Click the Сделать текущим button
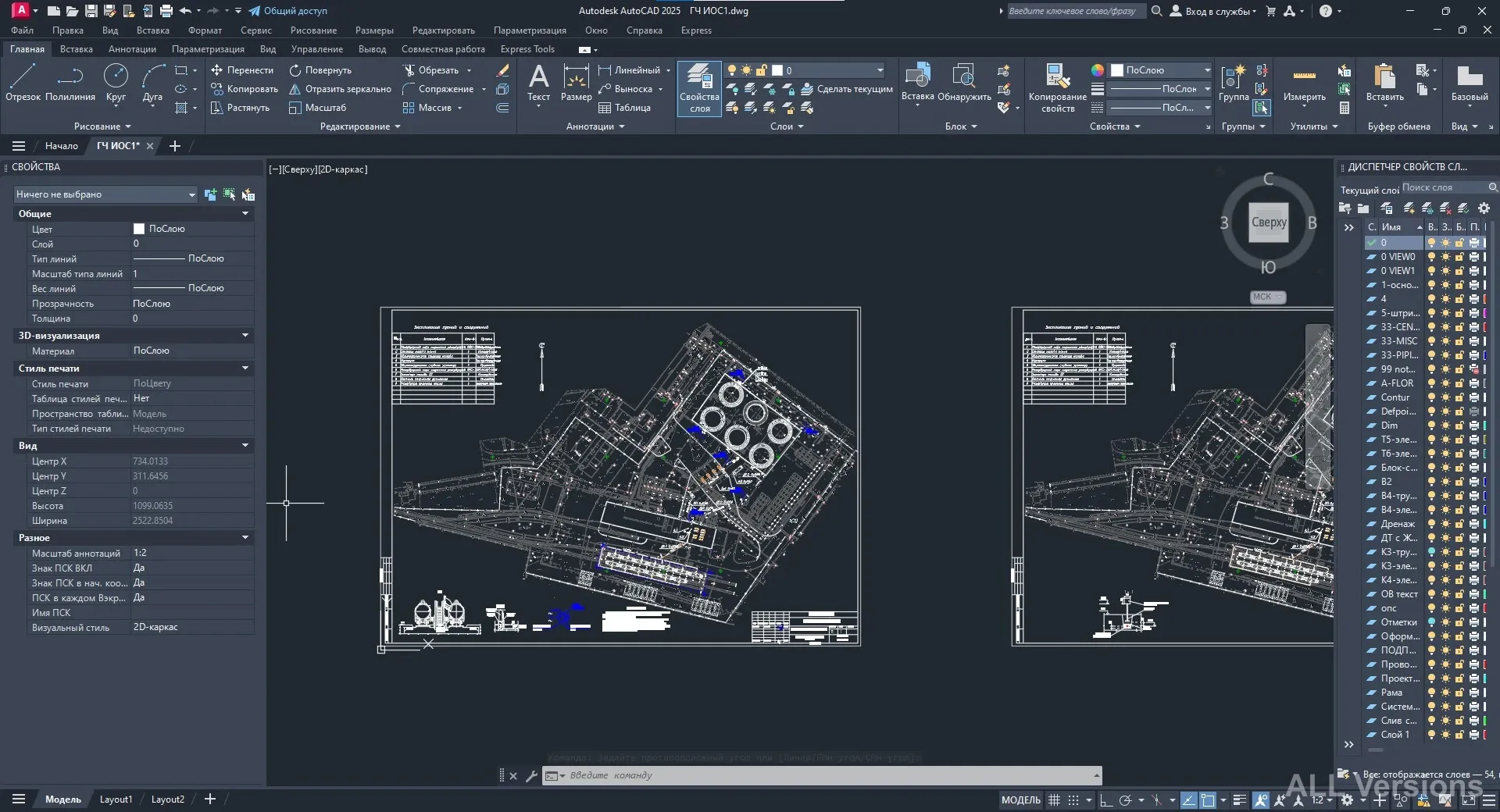 click(x=847, y=89)
